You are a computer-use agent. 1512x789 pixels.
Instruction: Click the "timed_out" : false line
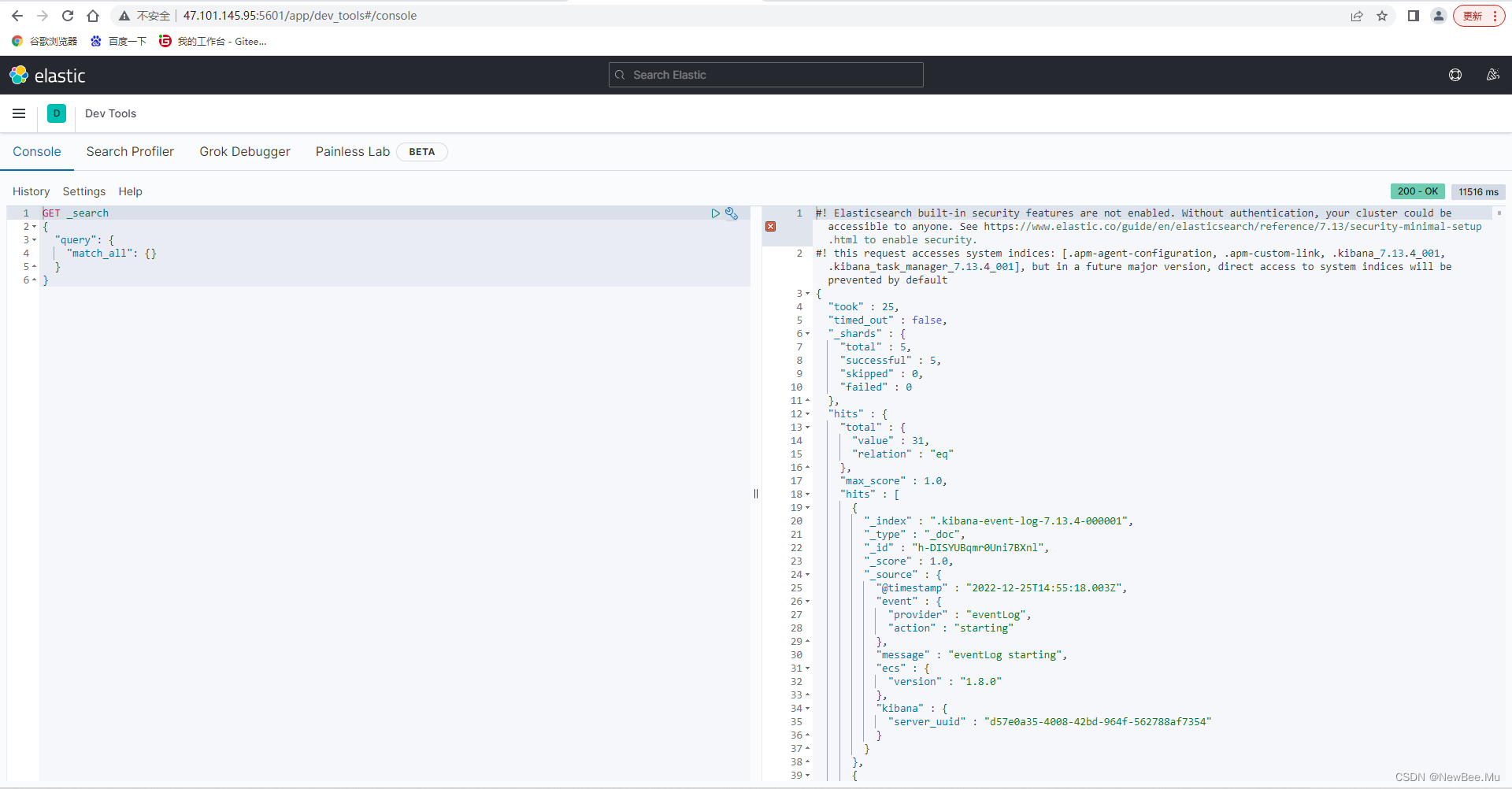pyautogui.click(x=888, y=320)
